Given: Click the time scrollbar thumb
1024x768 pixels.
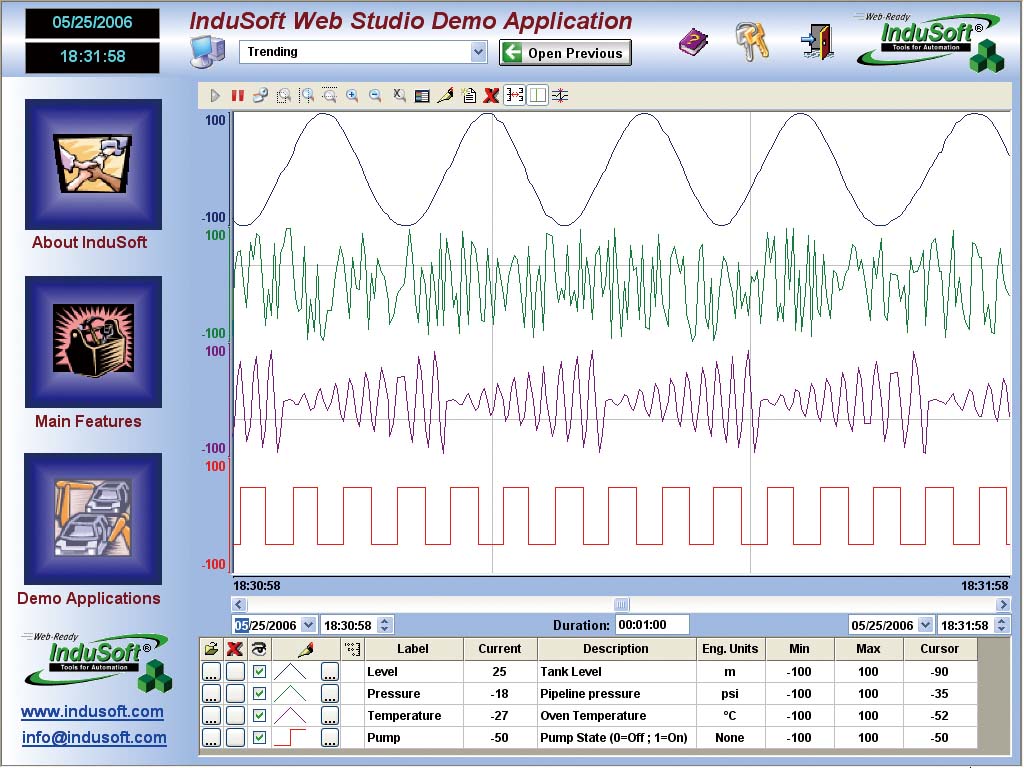Looking at the screenshot, I should coord(621,605).
